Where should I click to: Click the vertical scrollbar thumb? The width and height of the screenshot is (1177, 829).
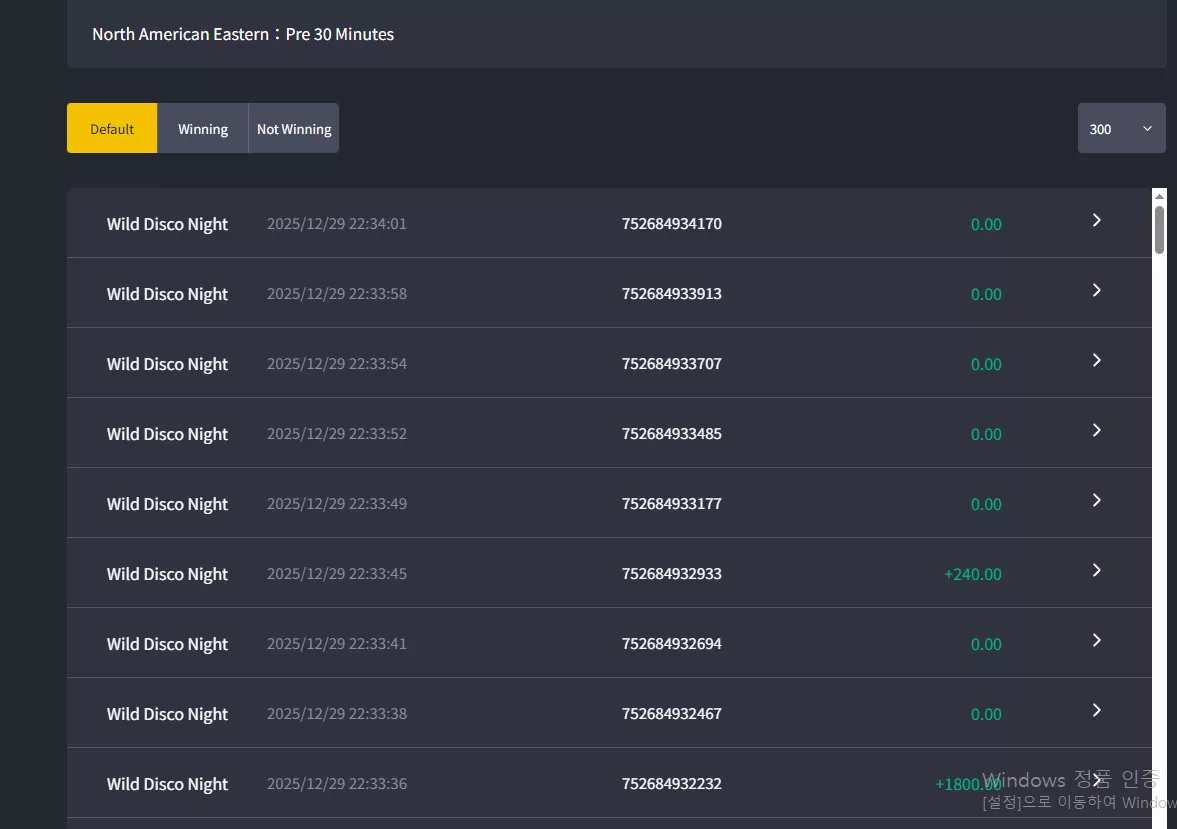(1159, 230)
